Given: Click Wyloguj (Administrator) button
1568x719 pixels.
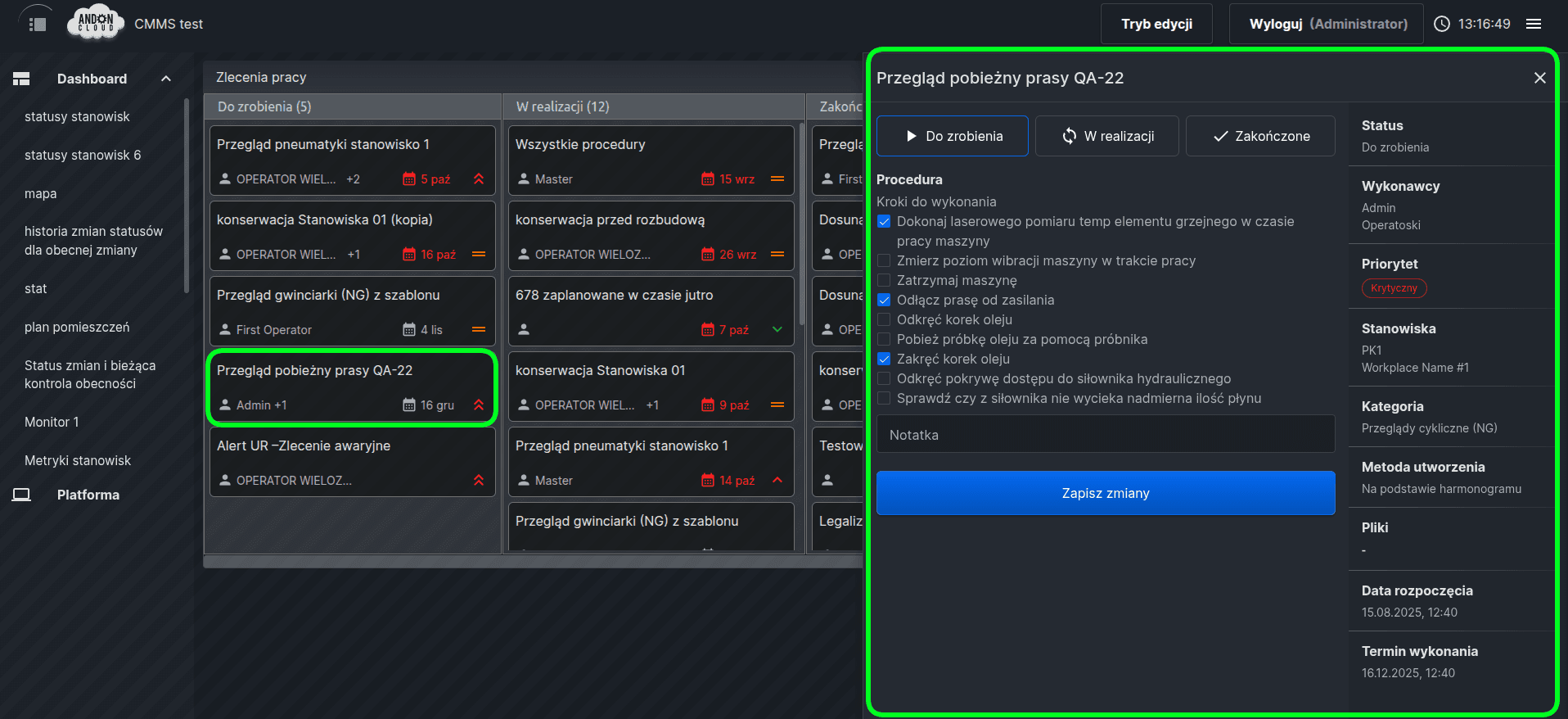Looking at the screenshot, I should [x=1327, y=24].
